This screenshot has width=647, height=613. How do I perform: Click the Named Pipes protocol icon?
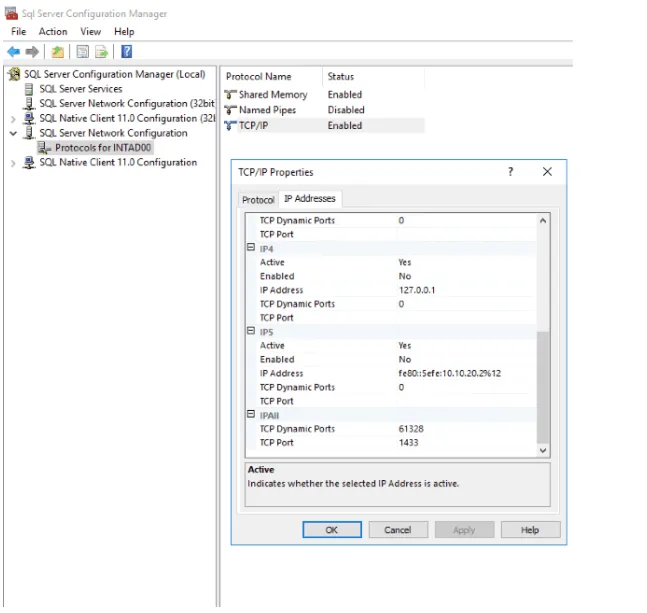click(230, 110)
